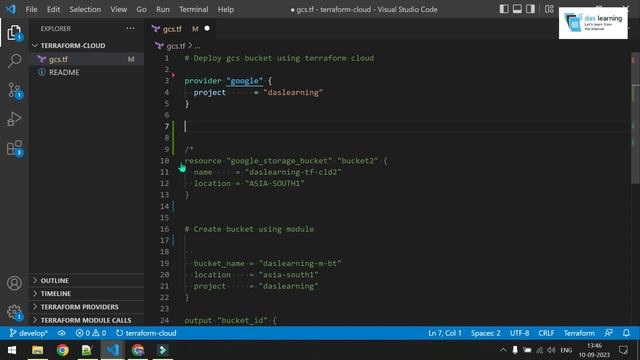This screenshot has height=360, width=640.
Task: Open errors and warnings count in status bar
Action: tap(91, 333)
